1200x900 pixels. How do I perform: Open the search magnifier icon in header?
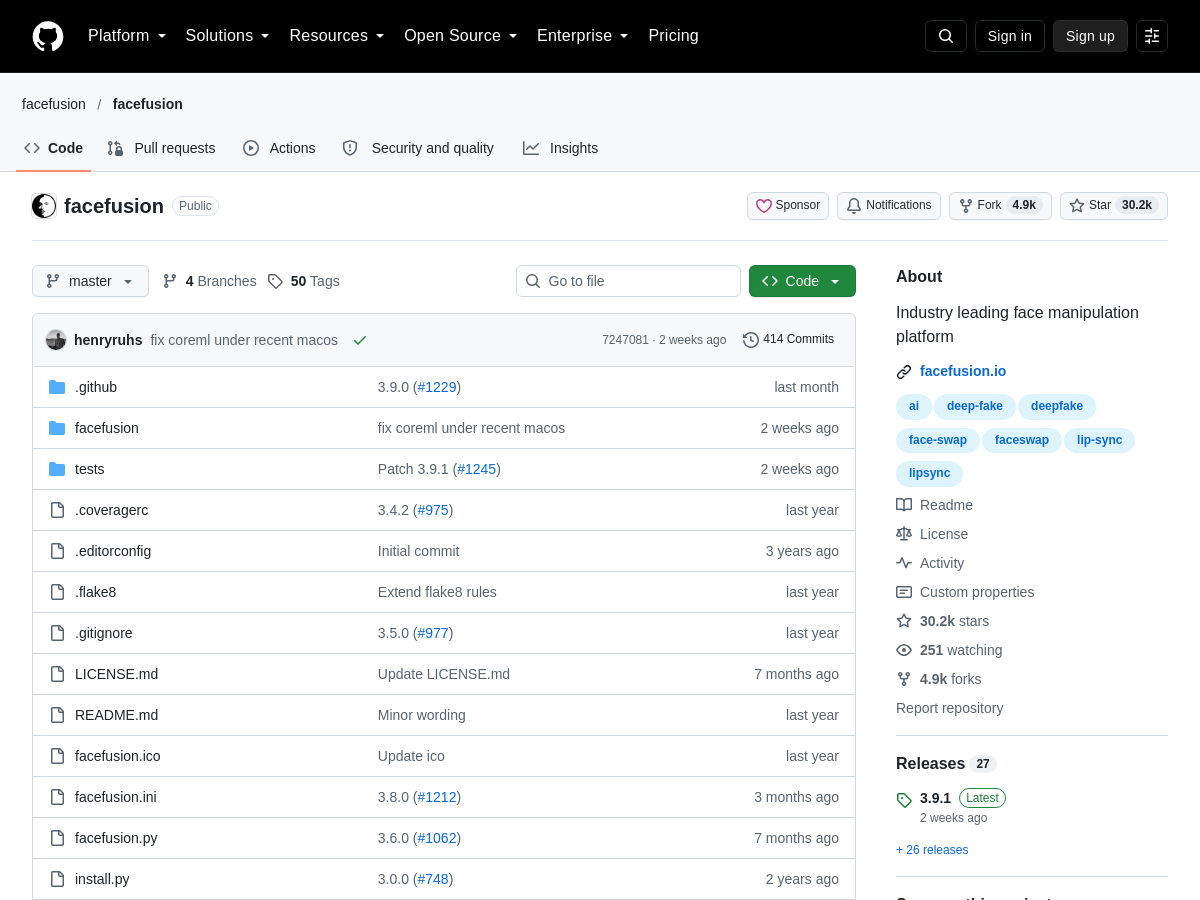pyautogui.click(x=946, y=36)
